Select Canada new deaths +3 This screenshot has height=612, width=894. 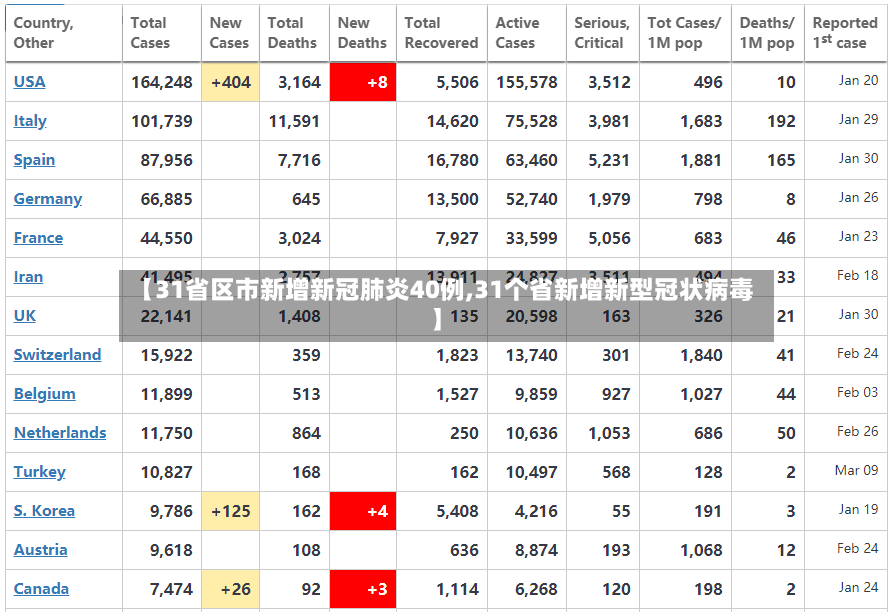click(363, 589)
